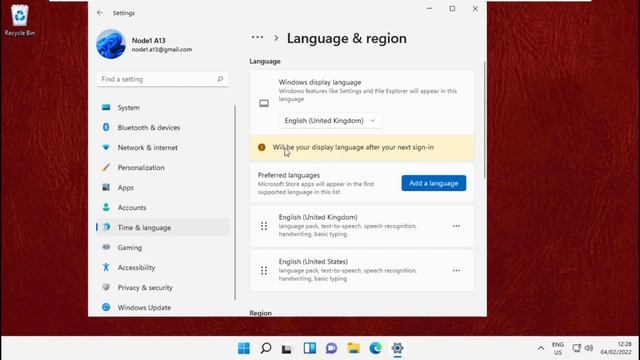This screenshot has height=360, width=640.
Task: Click the Bluetooth icon in sidebar
Action: click(106, 127)
